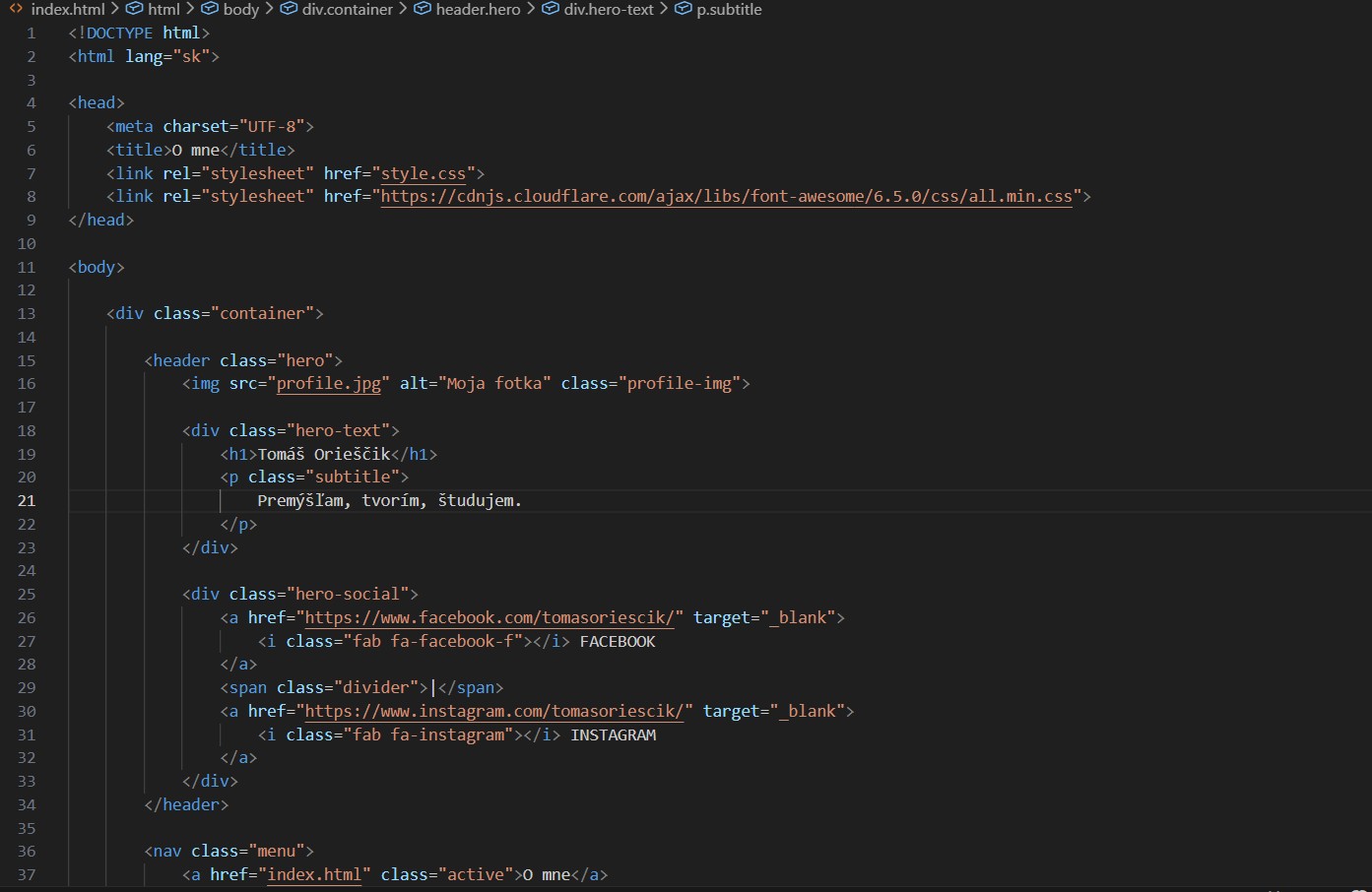Click the profile.jpg image source link
Screen dimensions: 1372x892
tap(328, 384)
